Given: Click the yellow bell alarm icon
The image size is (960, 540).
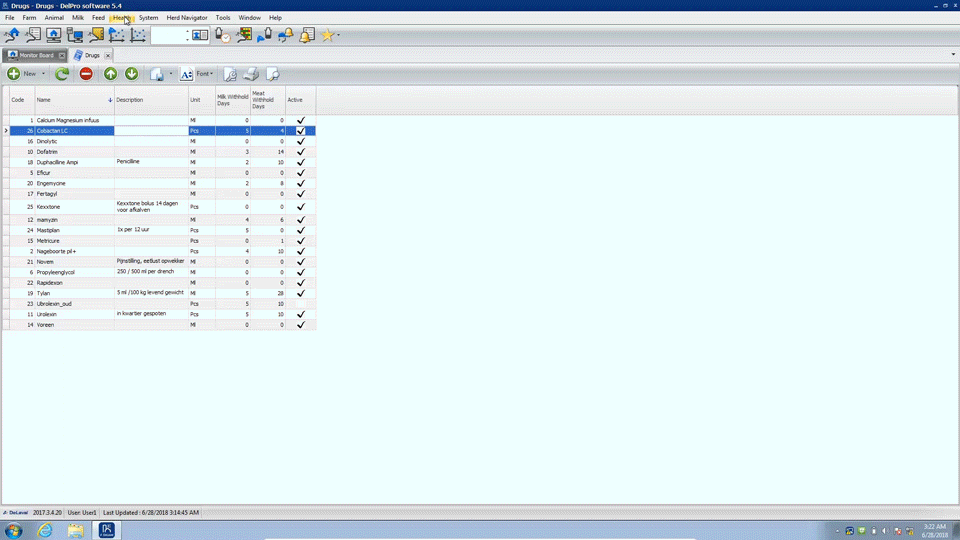Looking at the screenshot, I should coord(307,35).
